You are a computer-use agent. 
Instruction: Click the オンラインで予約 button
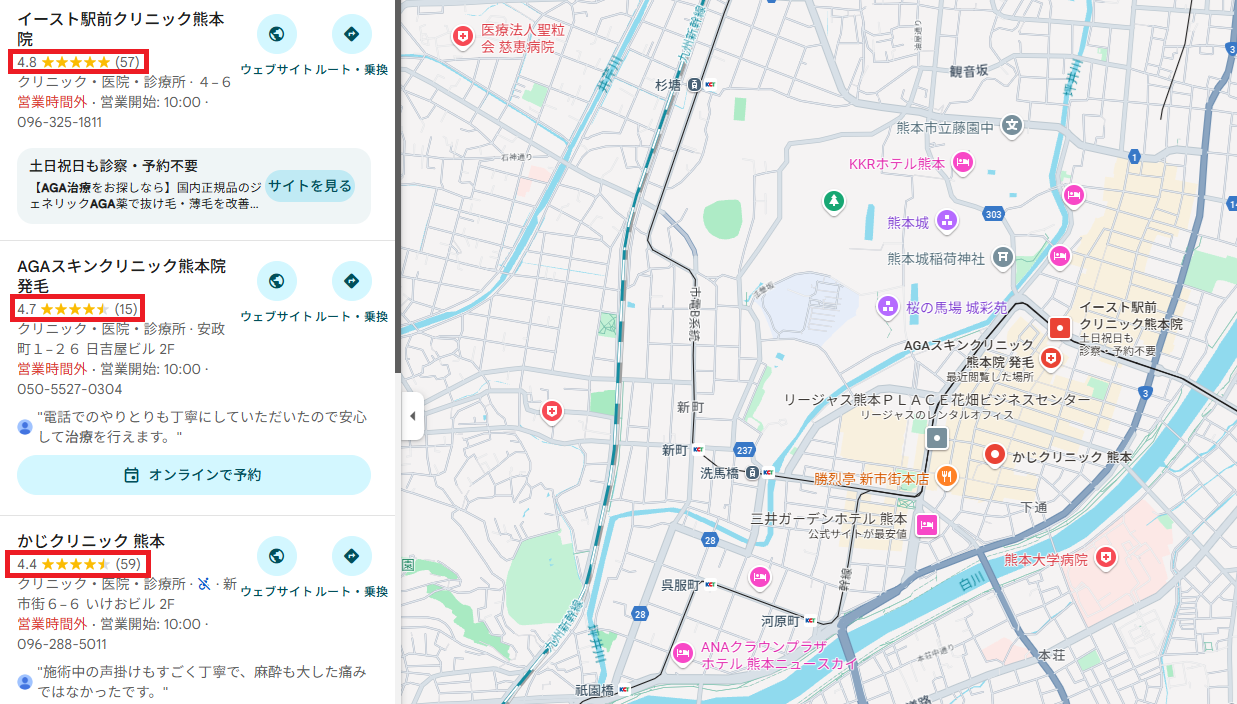[x=194, y=475]
